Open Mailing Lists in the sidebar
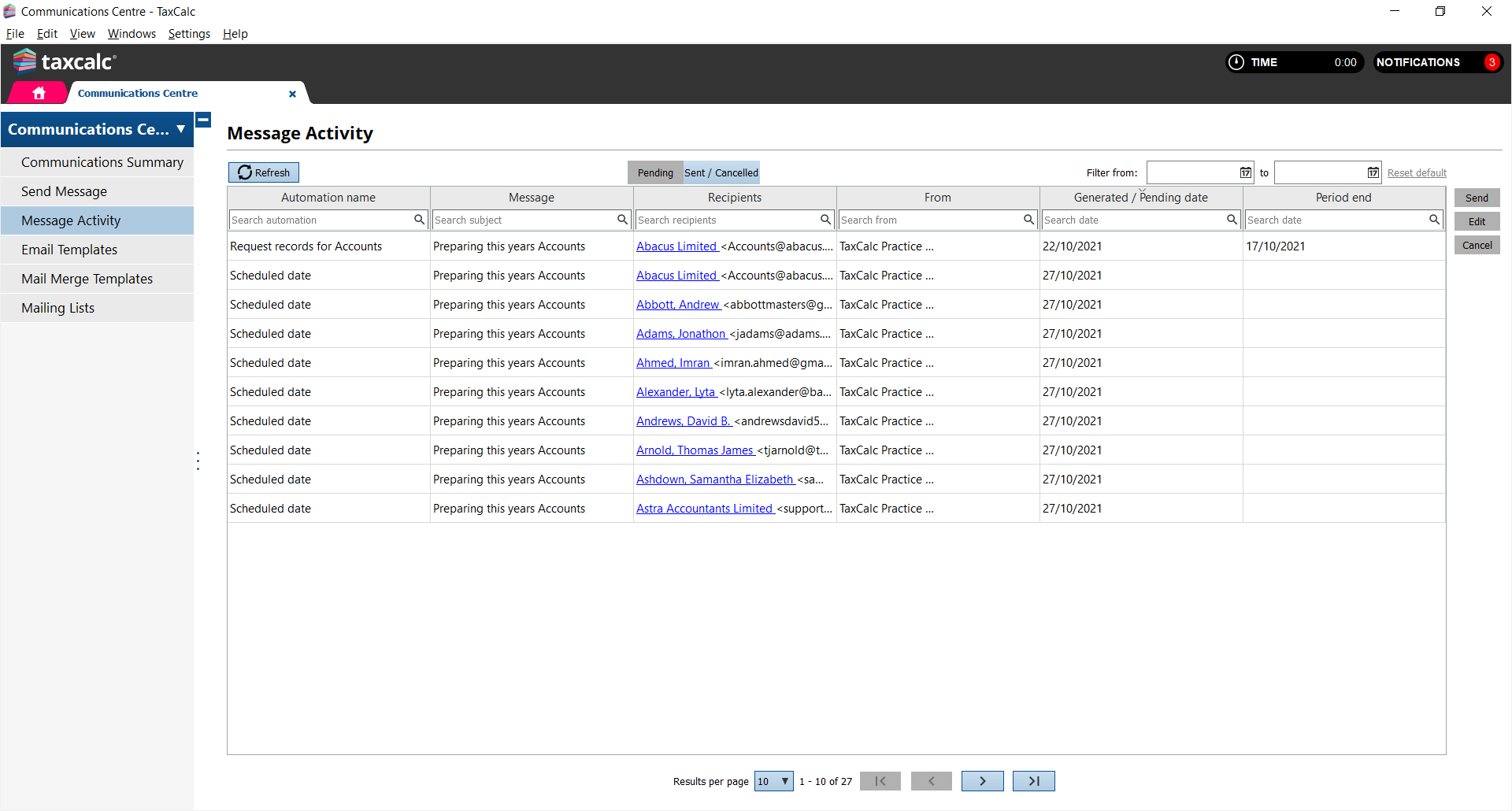Image resolution: width=1512 pixels, height=811 pixels. (97, 308)
